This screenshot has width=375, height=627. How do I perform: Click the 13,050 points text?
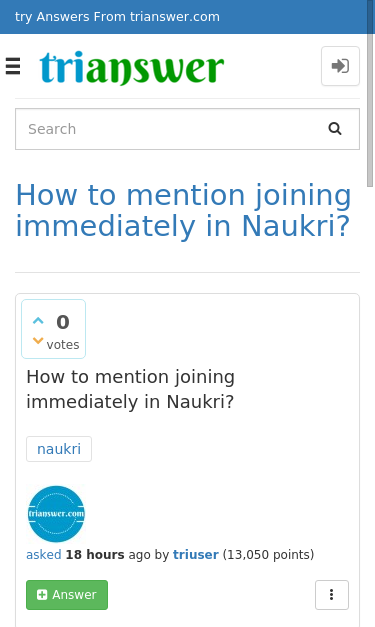[x=268, y=555]
